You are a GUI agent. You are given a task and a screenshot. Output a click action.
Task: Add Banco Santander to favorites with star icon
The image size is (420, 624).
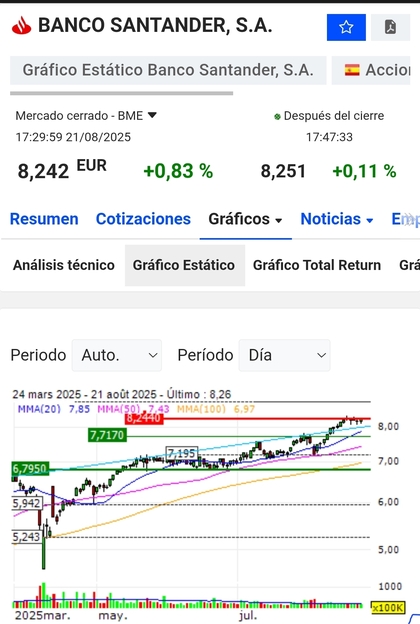point(346,27)
